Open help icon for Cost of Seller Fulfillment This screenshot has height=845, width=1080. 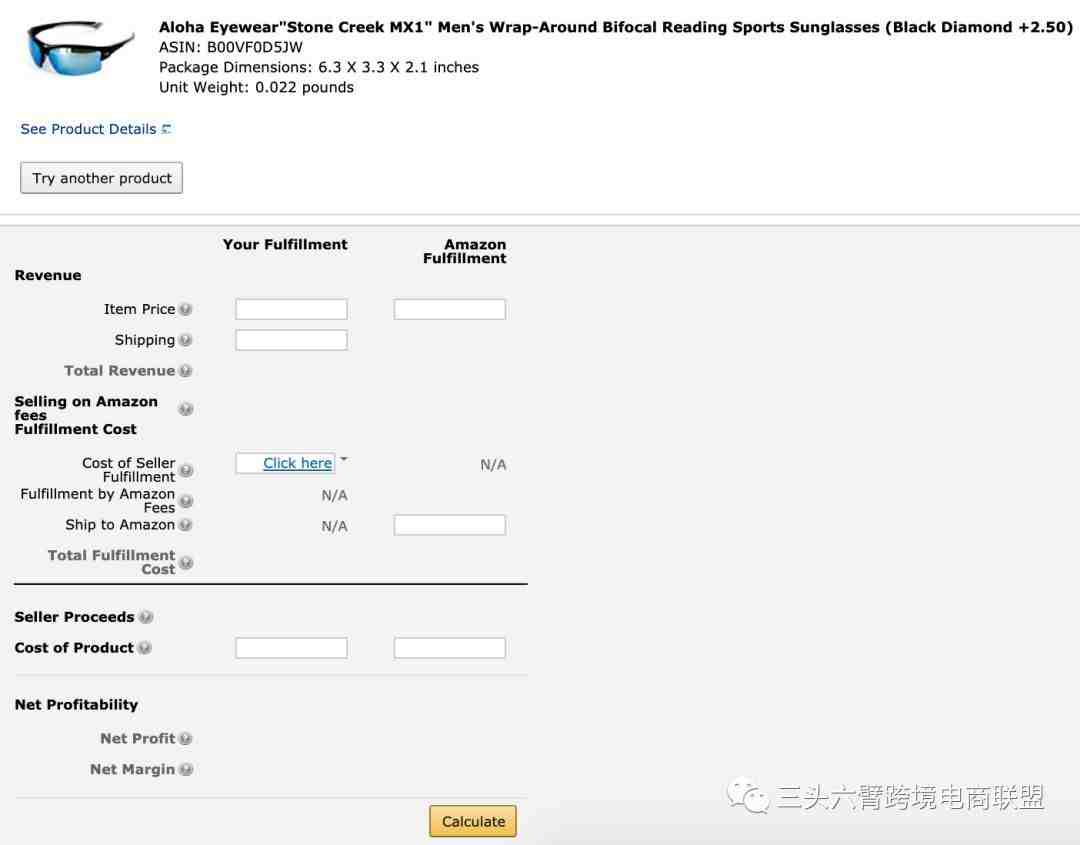tap(186, 470)
